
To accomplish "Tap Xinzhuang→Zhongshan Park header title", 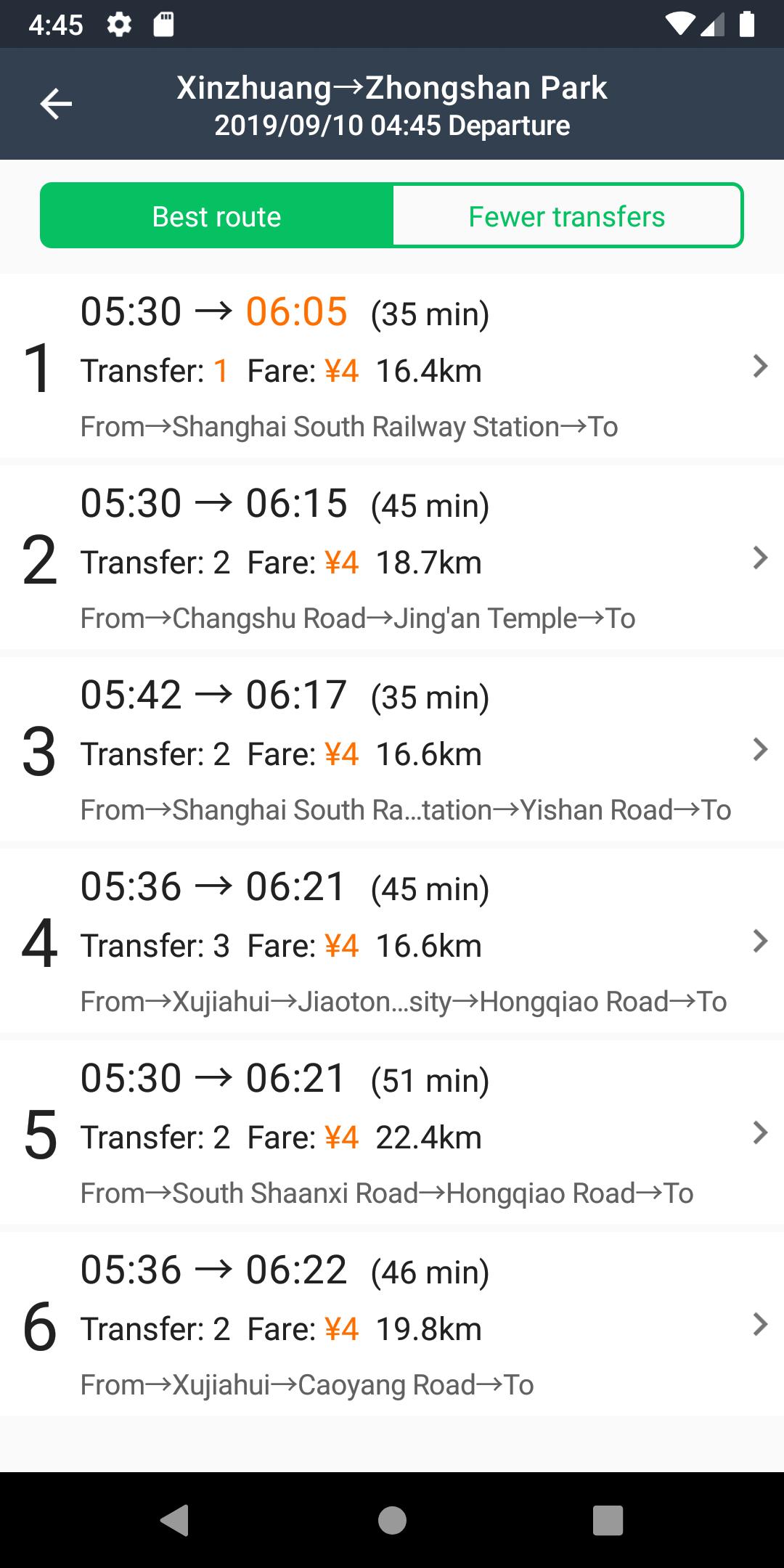I will coord(392,89).
